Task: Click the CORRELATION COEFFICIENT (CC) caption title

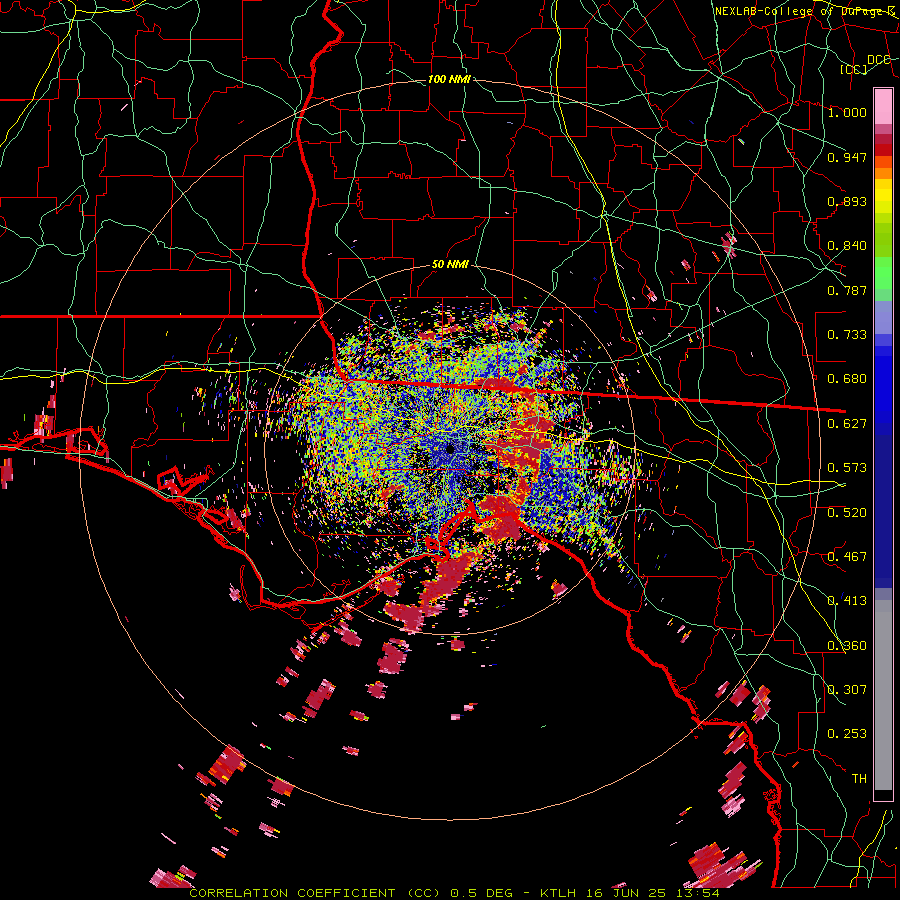Action: 315,893
